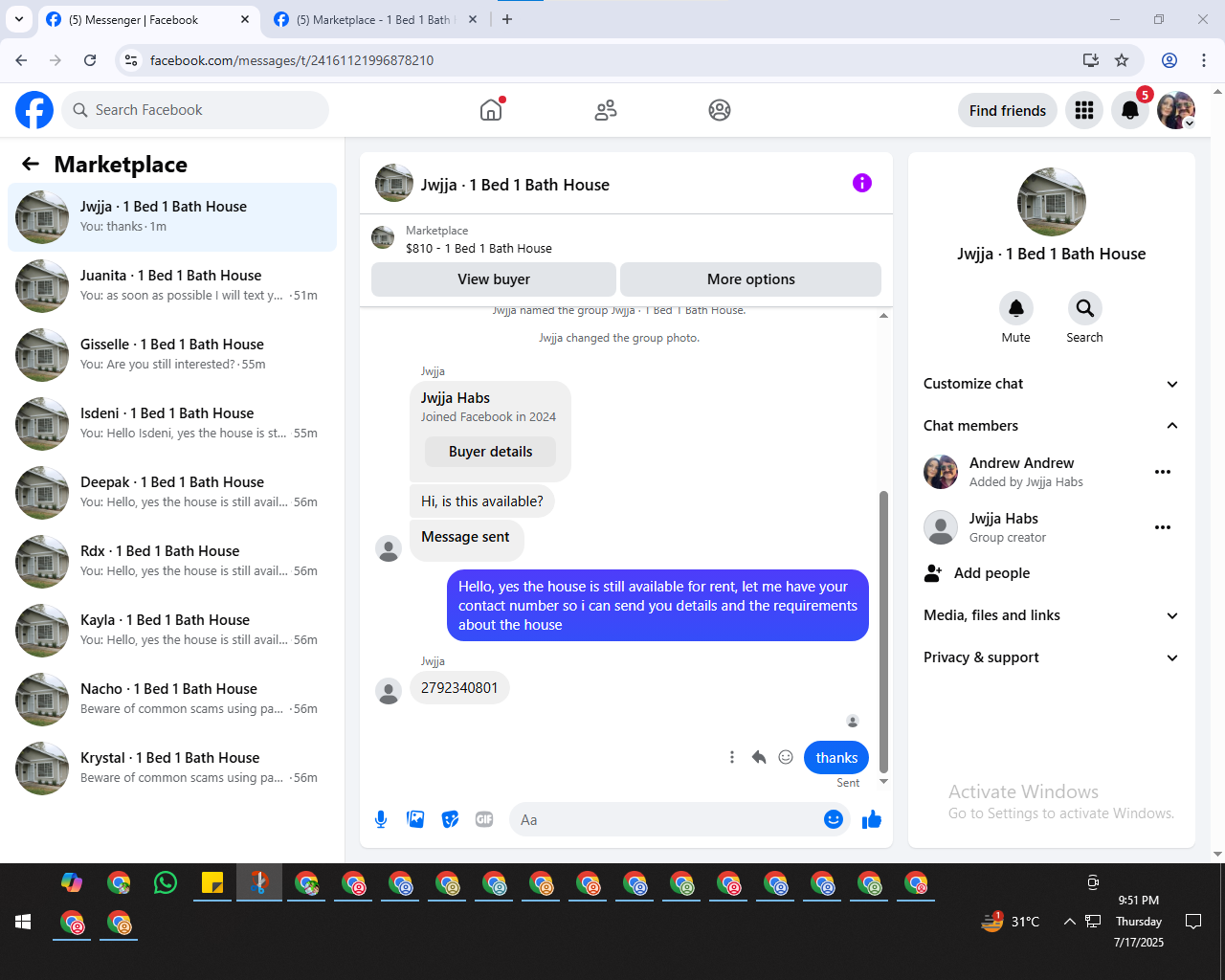The width and height of the screenshot is (1225, 980).
Task: Open conversation information purple icon
Action: pyautogui.click(x=862, y=183)
